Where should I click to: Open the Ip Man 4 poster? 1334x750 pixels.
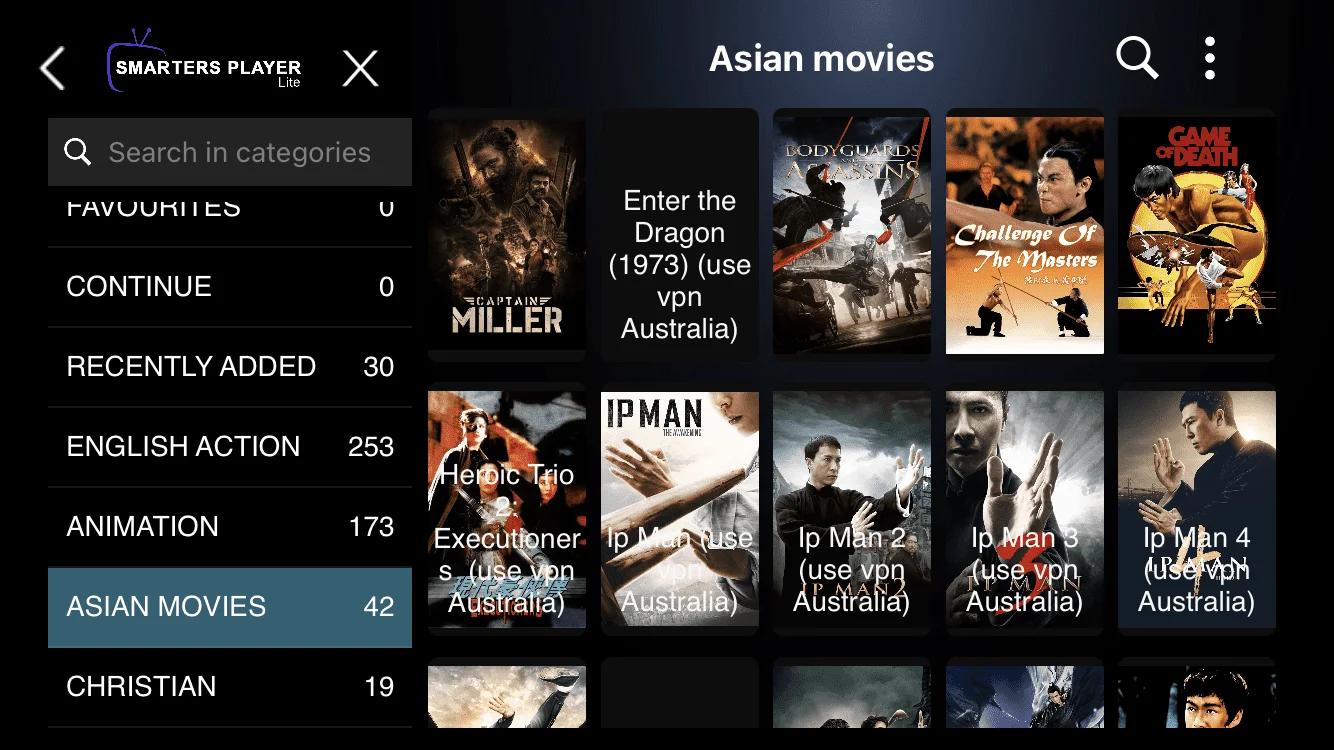click(x=1197, y=510)
